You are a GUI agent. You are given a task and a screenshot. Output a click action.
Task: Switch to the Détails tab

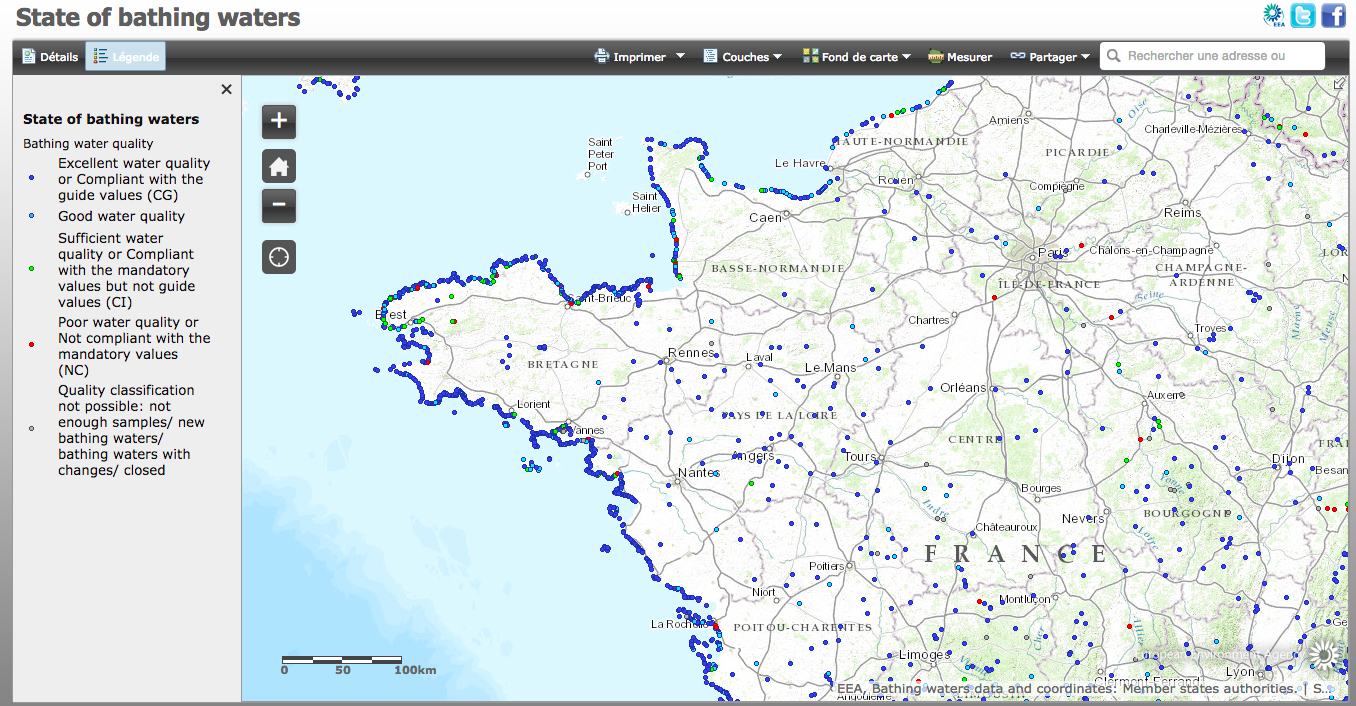coord(50,57)
